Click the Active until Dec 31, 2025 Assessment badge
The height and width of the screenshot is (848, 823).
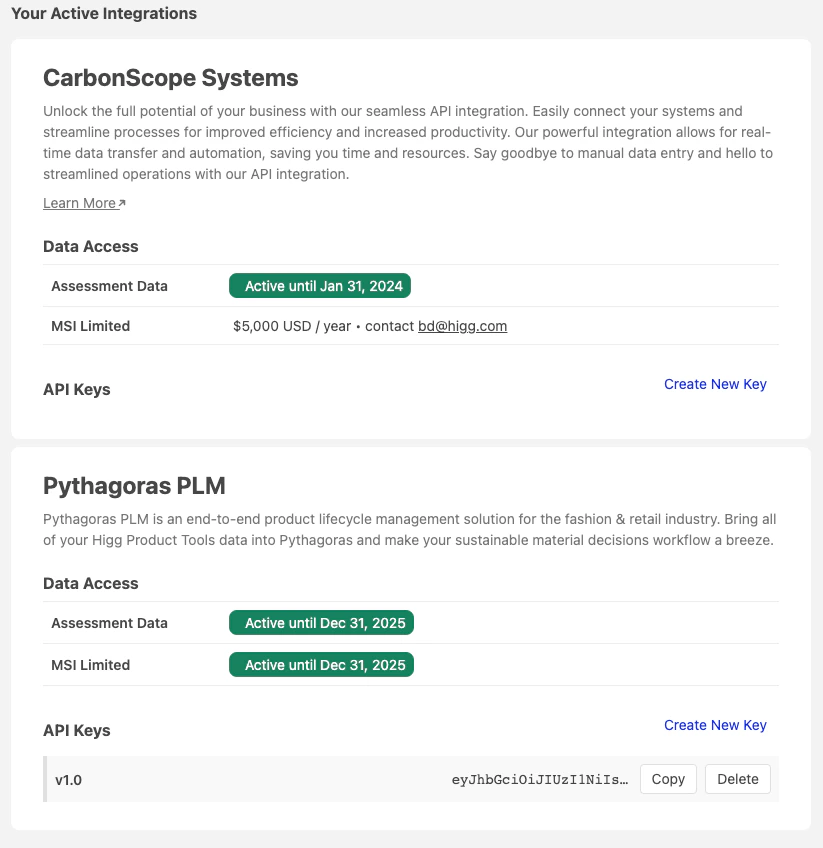(321, 623)
